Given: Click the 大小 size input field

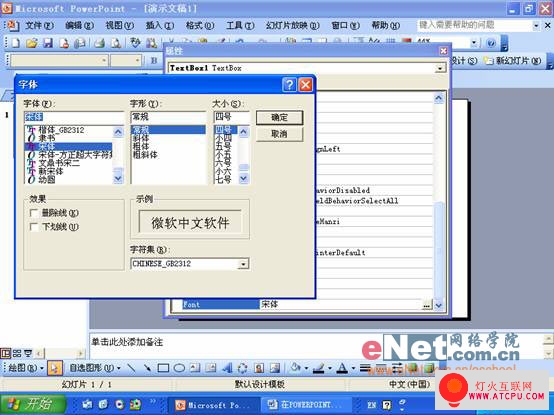Looking at the screenshot, I should pyautogui.click(x=231, y=117).
